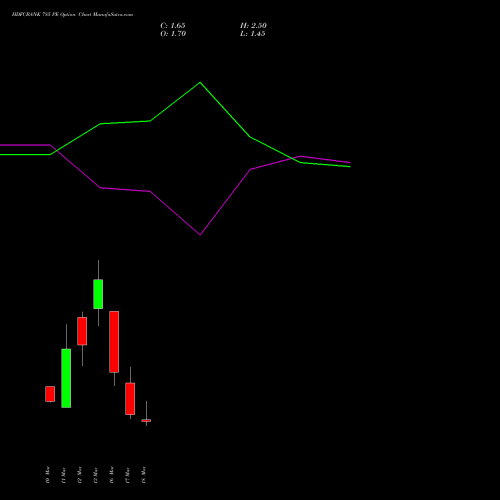Click the green 13 Mar candlestick at the top

pyautogui.click(x=98, y=294)
